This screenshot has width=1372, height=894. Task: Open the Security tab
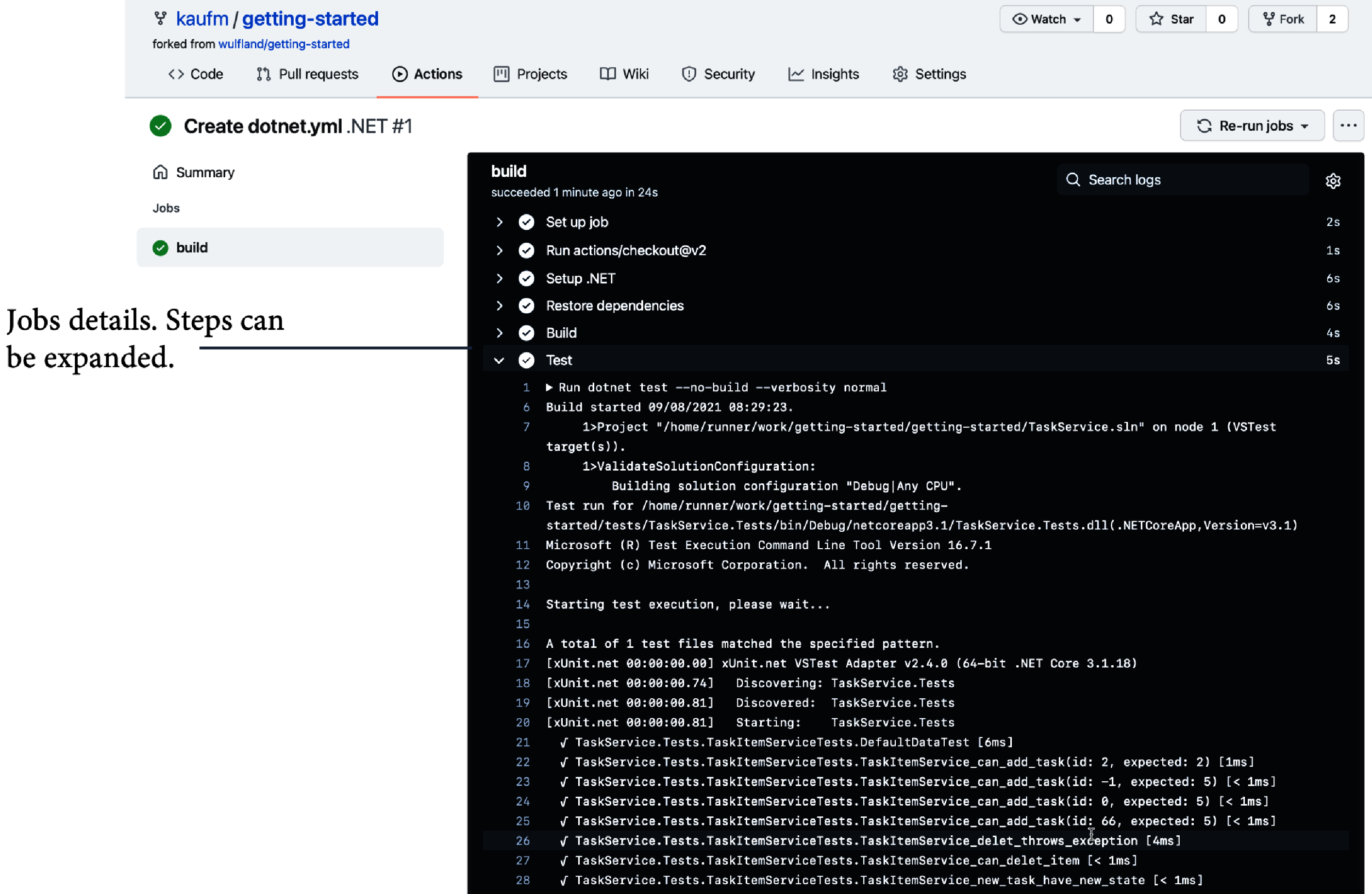(718, 74)
